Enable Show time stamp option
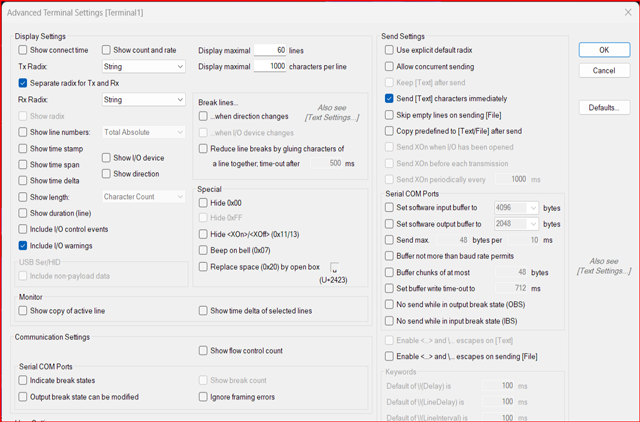Image resolution: width=640 pixels, height=422 pixels. (x=24, y=148)
